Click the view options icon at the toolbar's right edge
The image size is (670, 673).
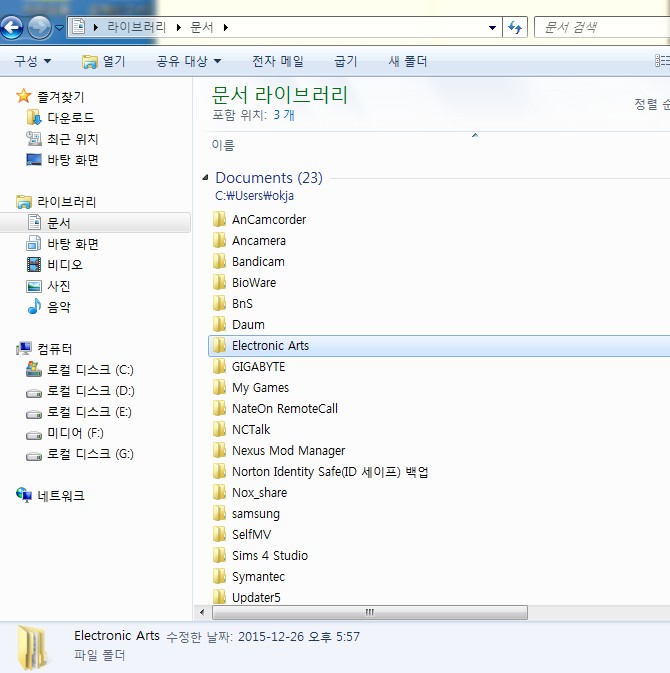[x=662, y=61]
